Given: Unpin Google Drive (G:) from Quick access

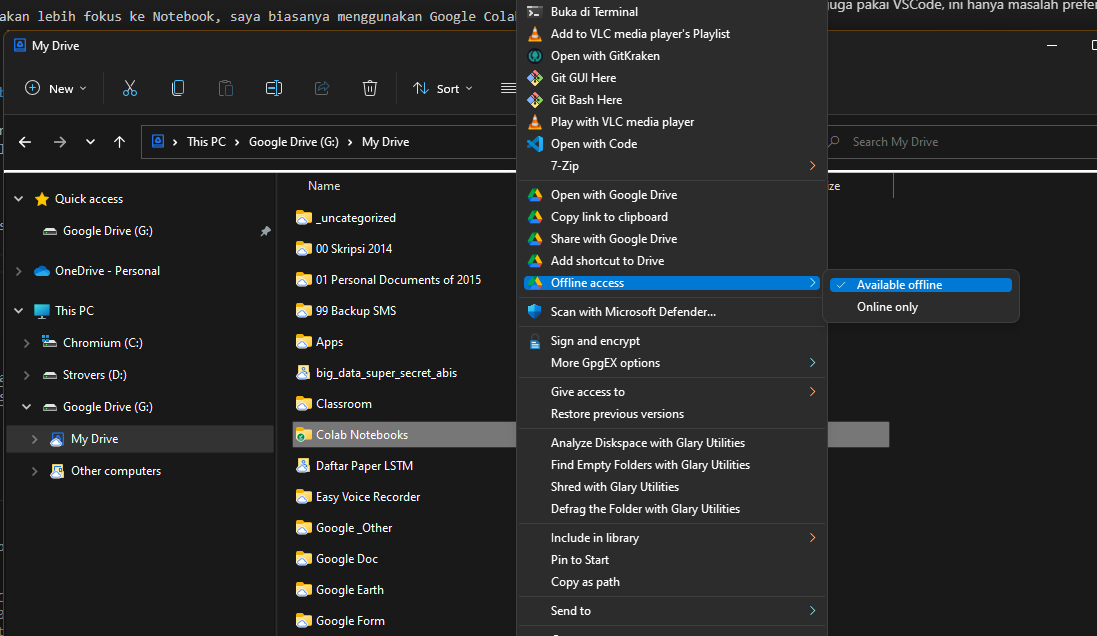Looking at the screenshot, I should [x=265, y=231].
